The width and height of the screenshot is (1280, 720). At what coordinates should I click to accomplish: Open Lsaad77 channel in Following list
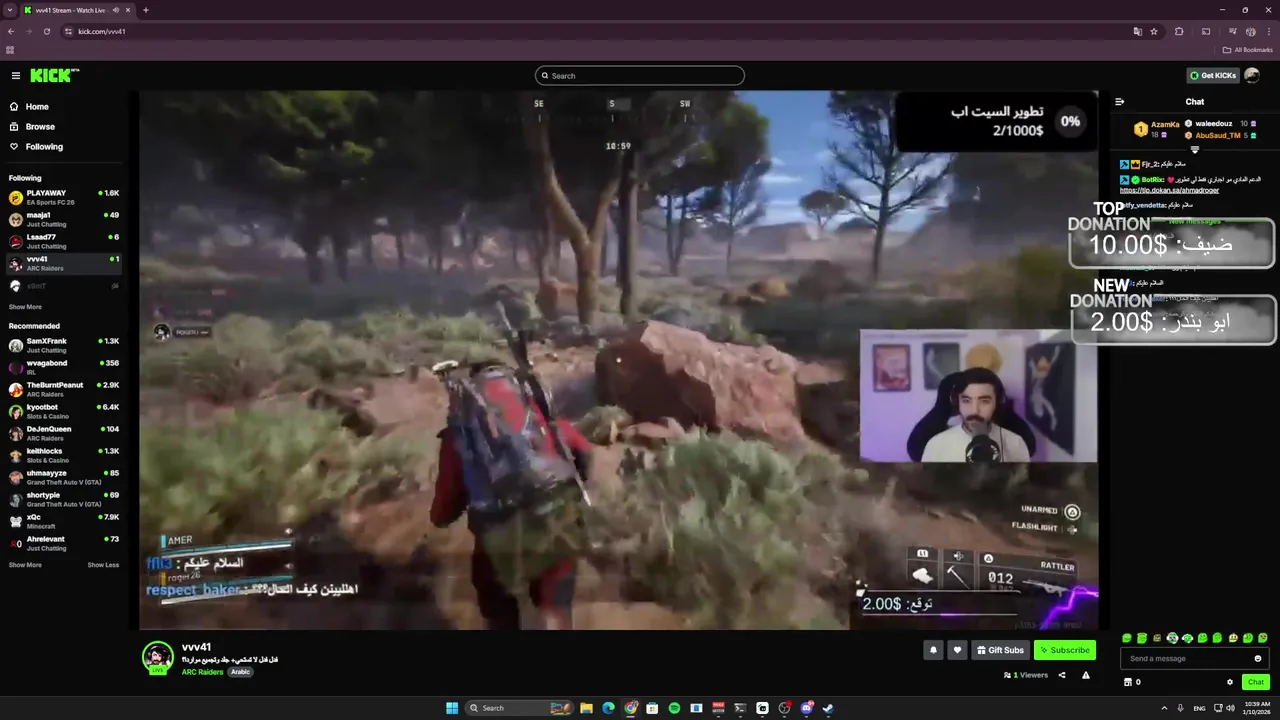[x=64, y=241]
